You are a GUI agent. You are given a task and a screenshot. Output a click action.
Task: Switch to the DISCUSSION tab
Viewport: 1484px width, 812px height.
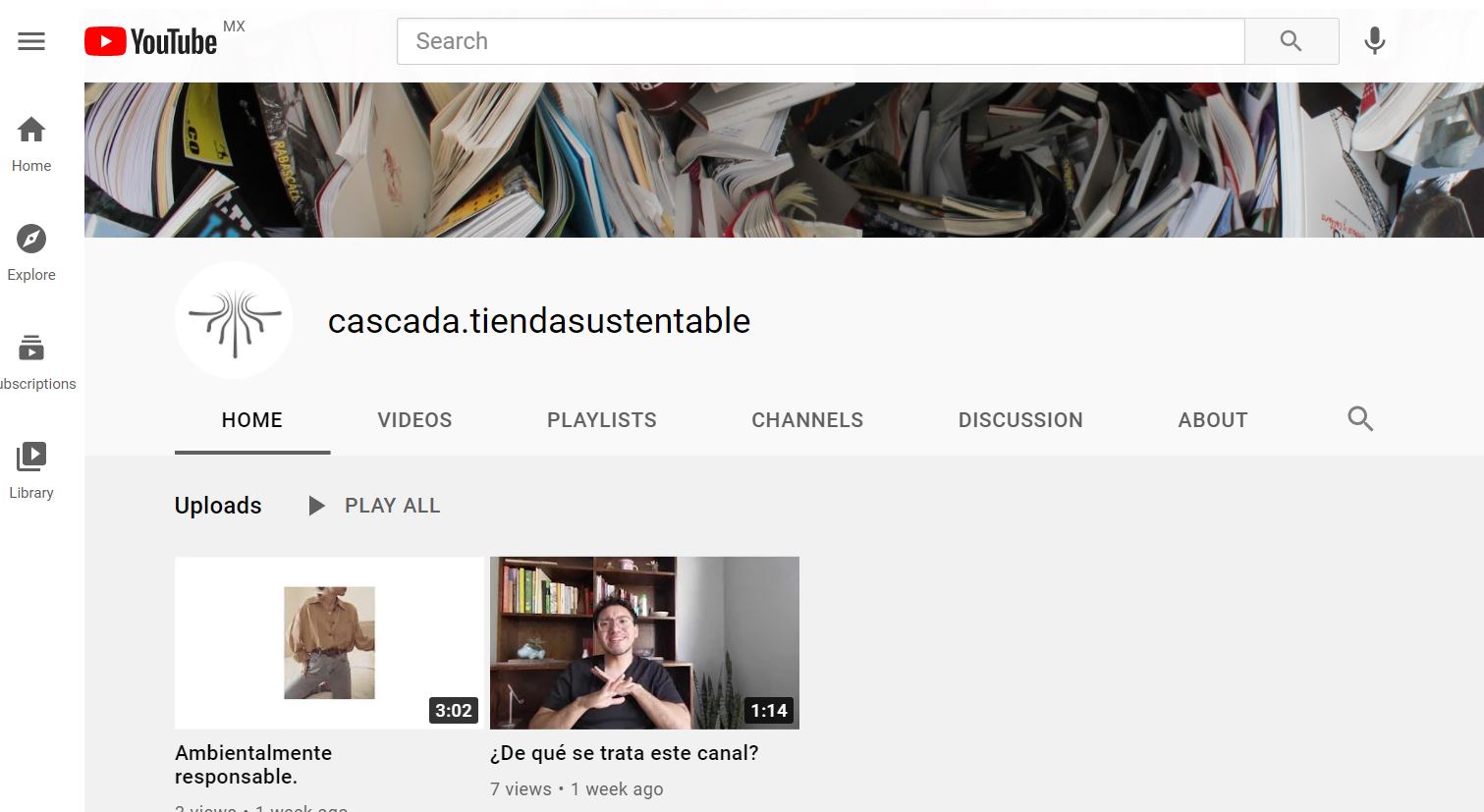[1020, 420]
